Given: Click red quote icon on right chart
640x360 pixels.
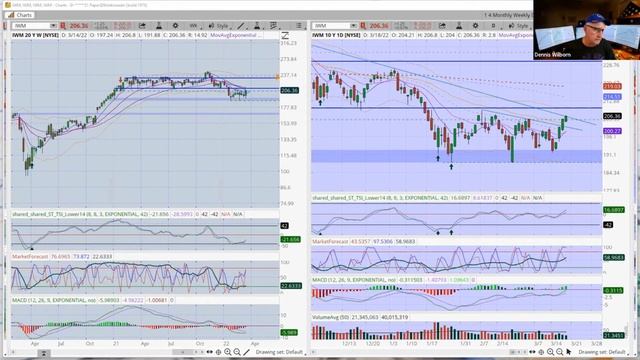Looking at the screenshot, I should 363,26.
